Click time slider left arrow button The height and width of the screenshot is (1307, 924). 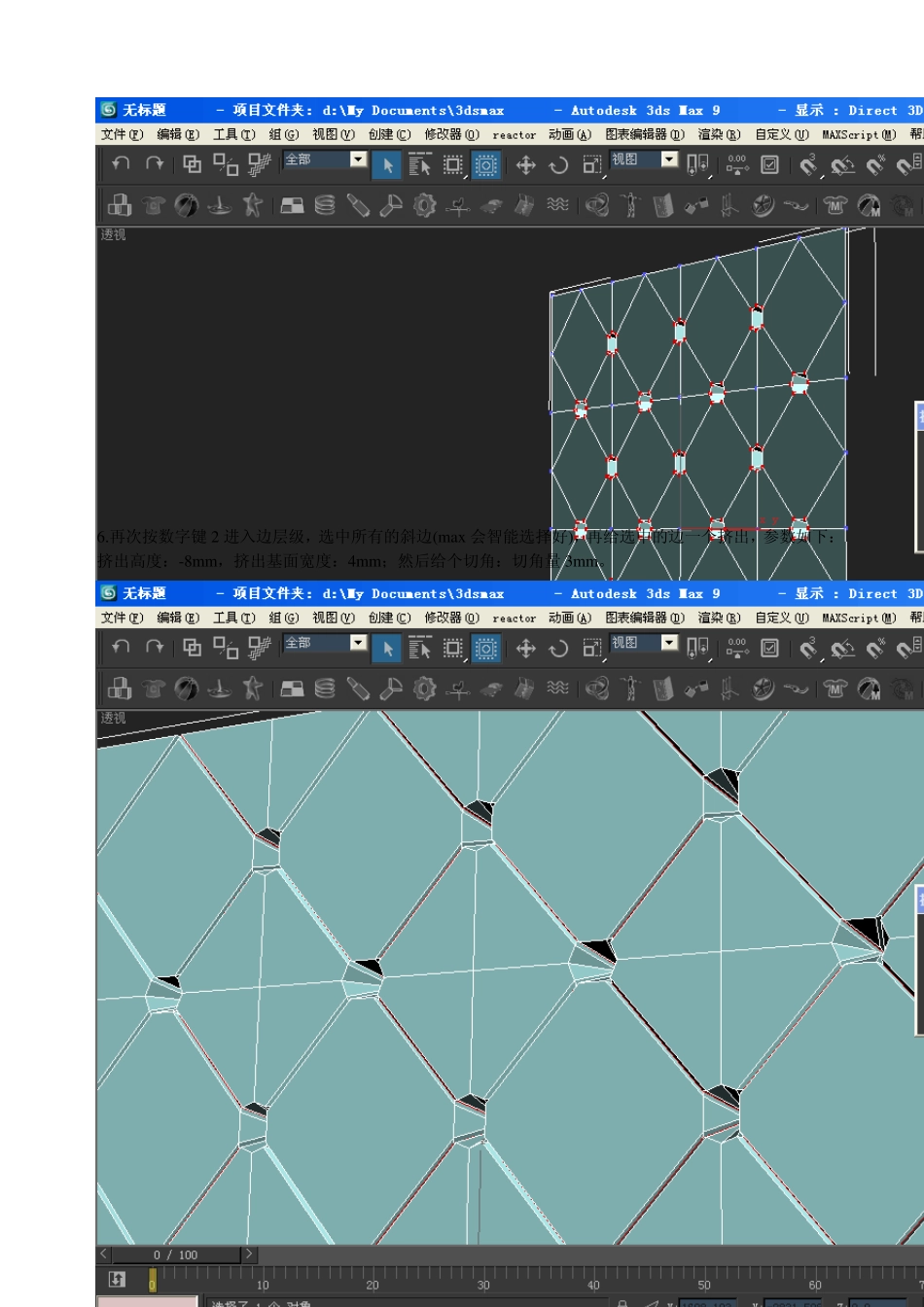click(103, 1254)
